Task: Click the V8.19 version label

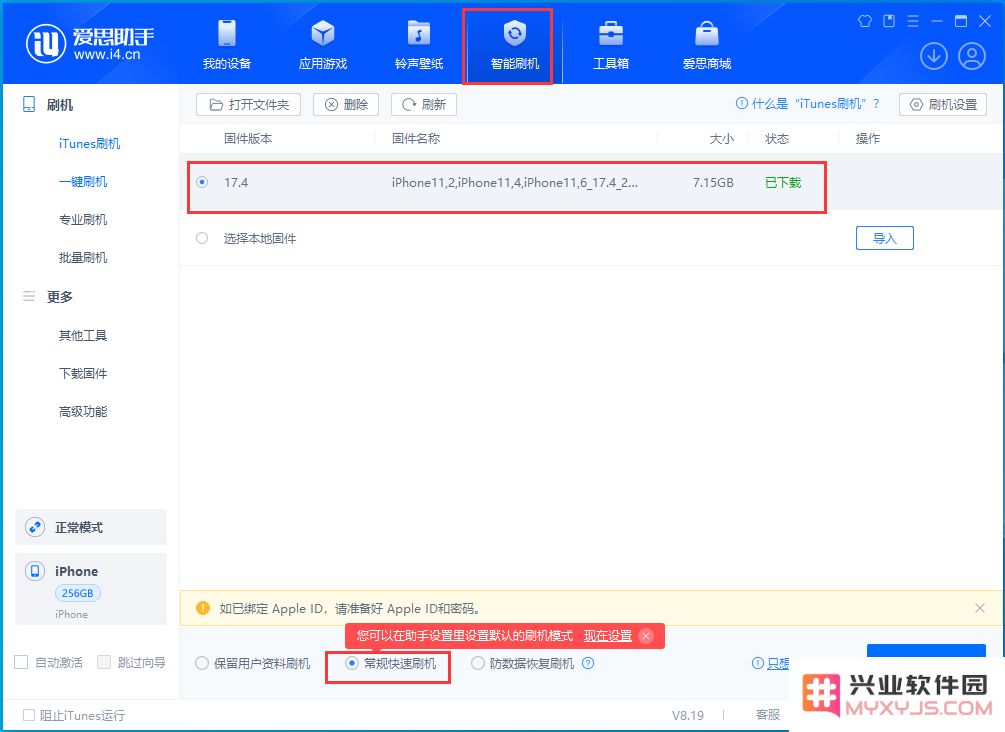Action: 688,715
